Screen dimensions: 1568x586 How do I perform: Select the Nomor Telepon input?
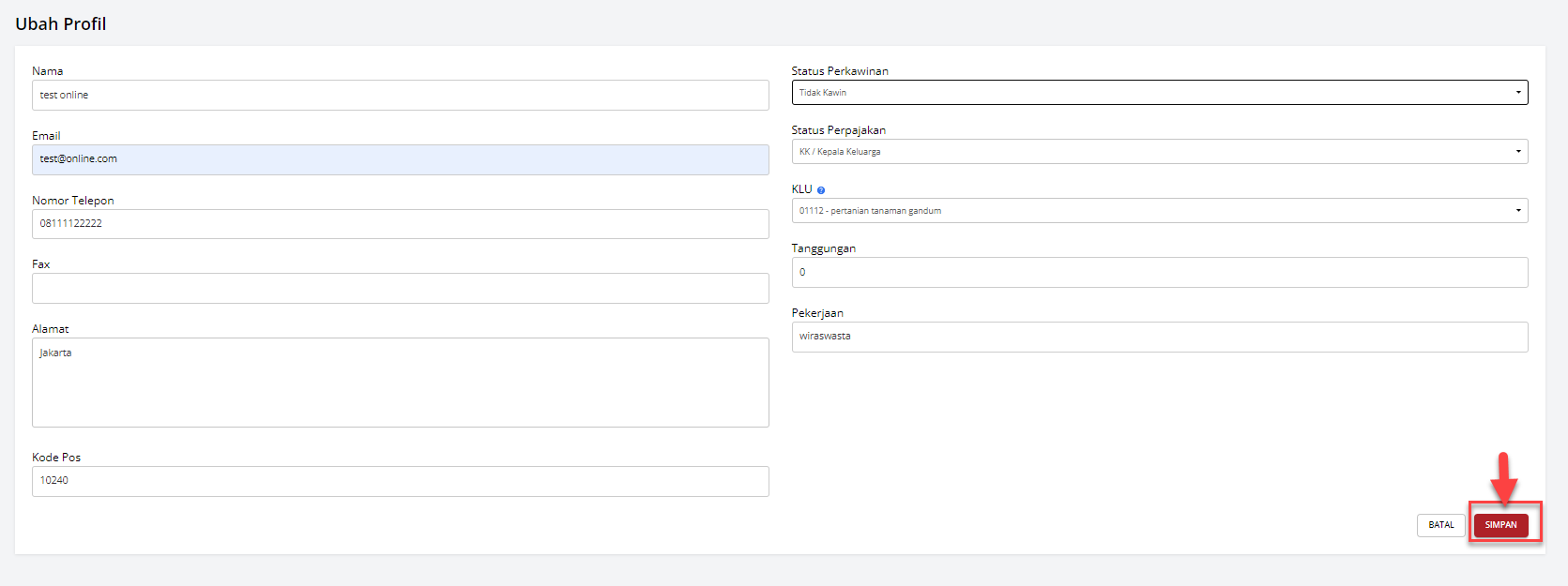pyautogui.click(x=400, y=224)
